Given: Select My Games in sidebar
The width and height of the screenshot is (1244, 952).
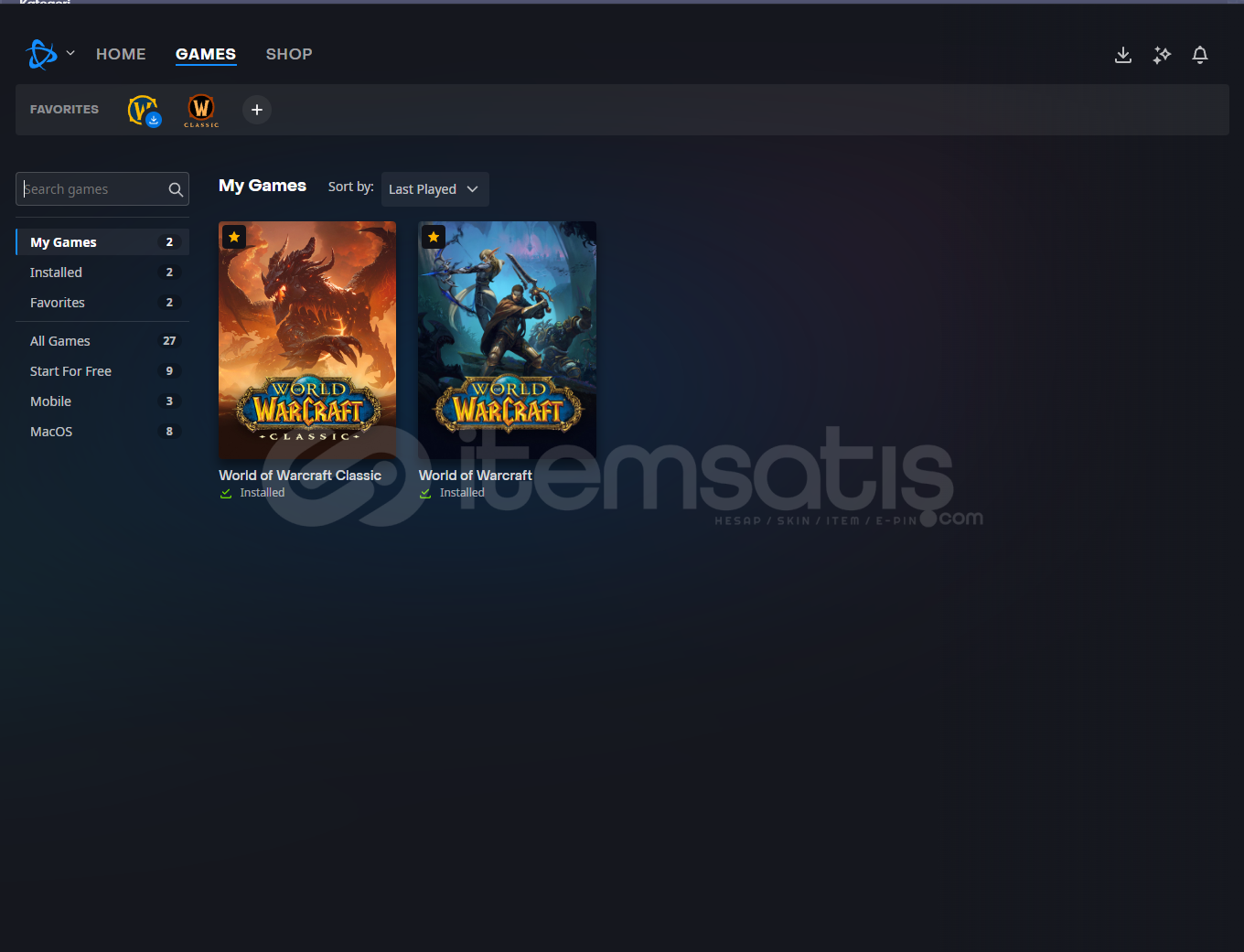Looking at the screenshot, I should [102, 242].
